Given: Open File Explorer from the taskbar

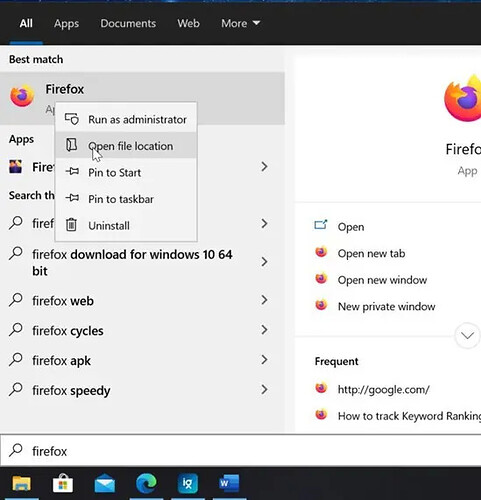Looking at the screenshot, I should [22, 483].
